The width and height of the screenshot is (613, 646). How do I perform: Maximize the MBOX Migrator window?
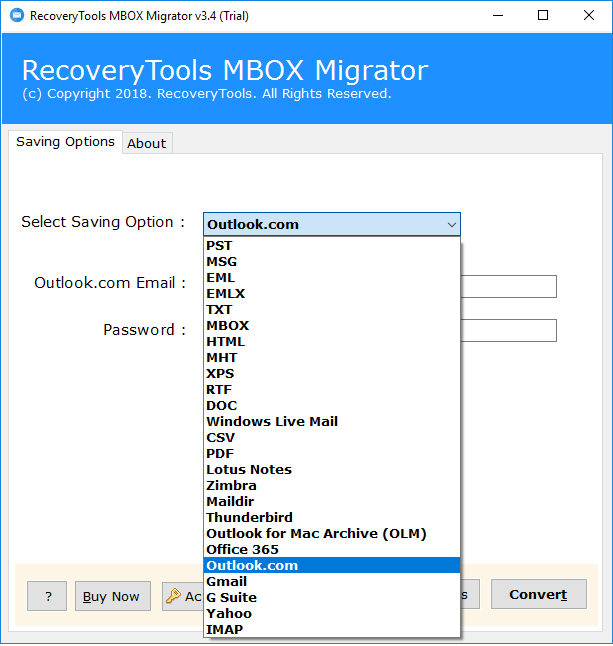[x=543, y=16]
